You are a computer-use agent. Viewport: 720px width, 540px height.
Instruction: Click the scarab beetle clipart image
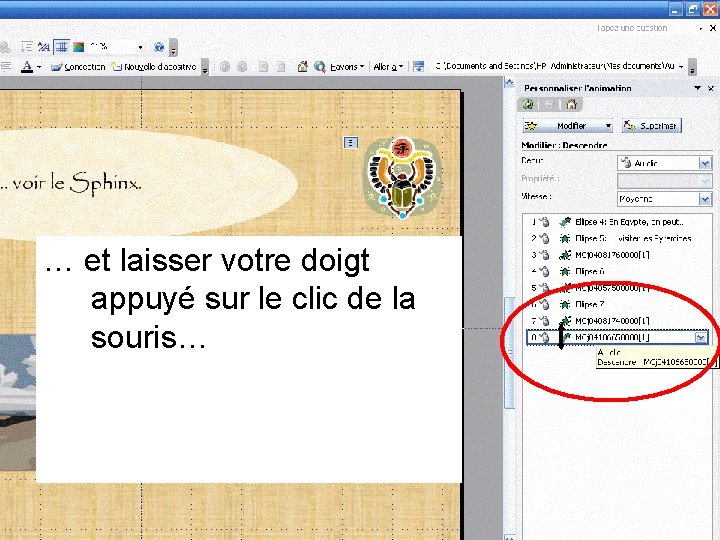point(403,178)
